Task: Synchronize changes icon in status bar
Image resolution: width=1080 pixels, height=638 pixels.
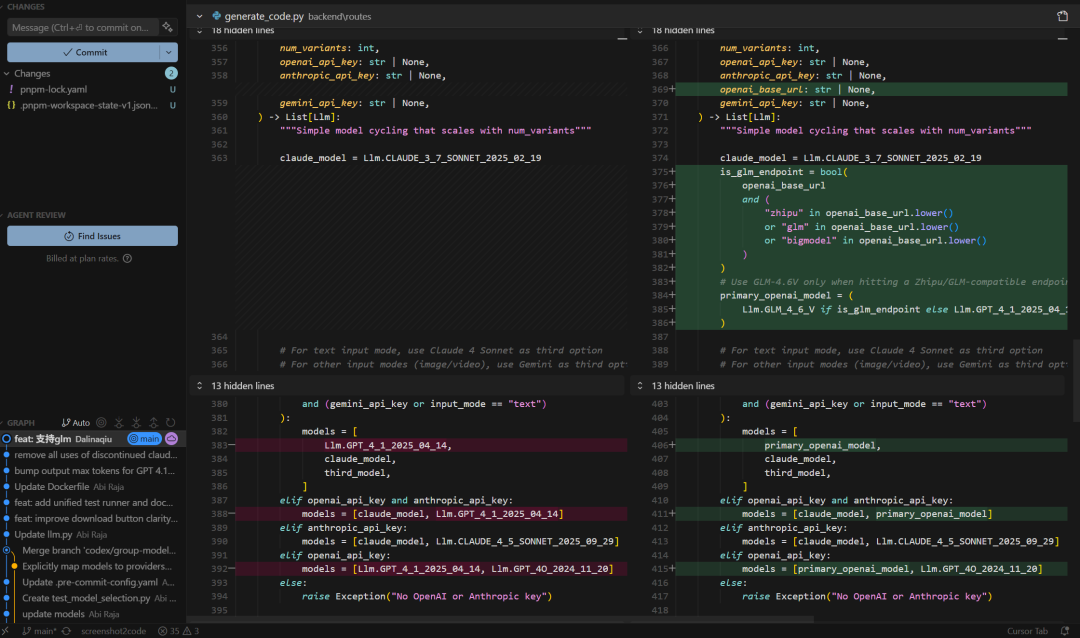Action: coord(66,631)
